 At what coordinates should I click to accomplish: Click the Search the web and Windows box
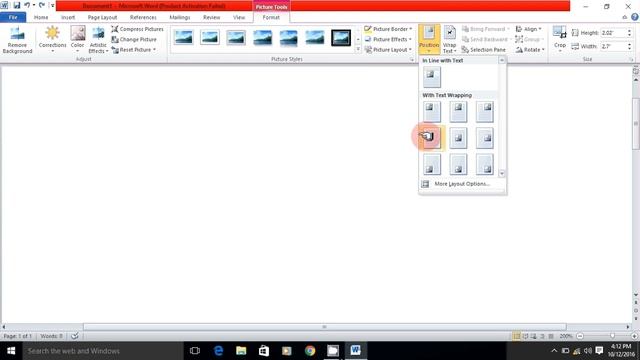103,351
